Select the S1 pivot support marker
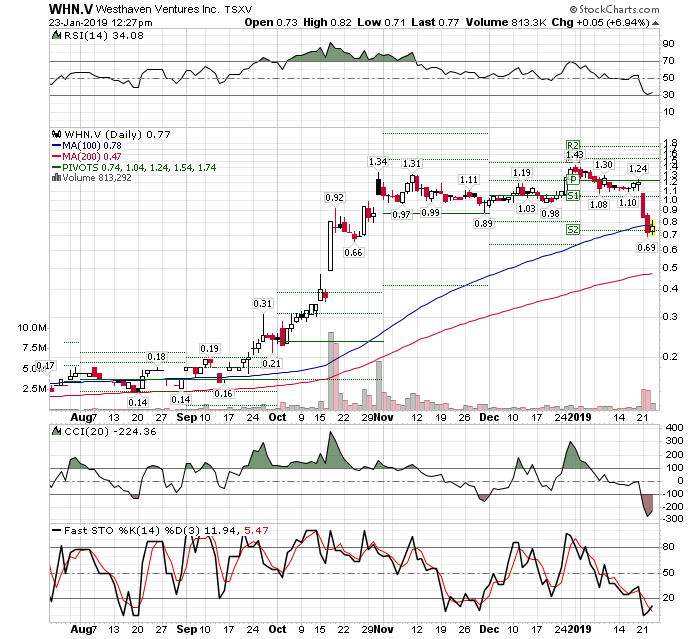Viewport: 700px width, 639px height. click(x=574, y=197)
